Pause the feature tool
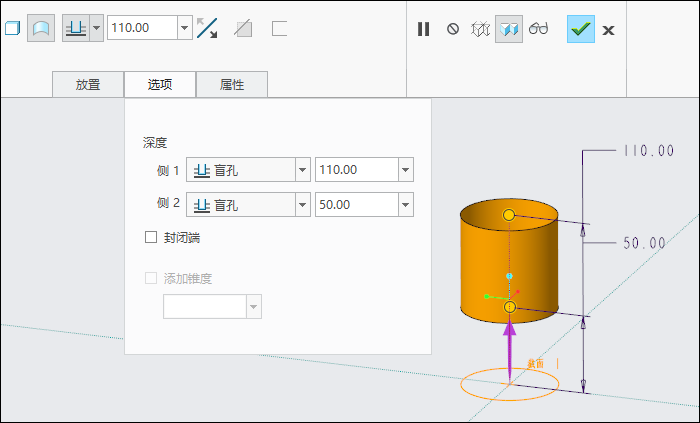Image resolution: width=700 pixels, height=423 pixels. coord(423,29)
